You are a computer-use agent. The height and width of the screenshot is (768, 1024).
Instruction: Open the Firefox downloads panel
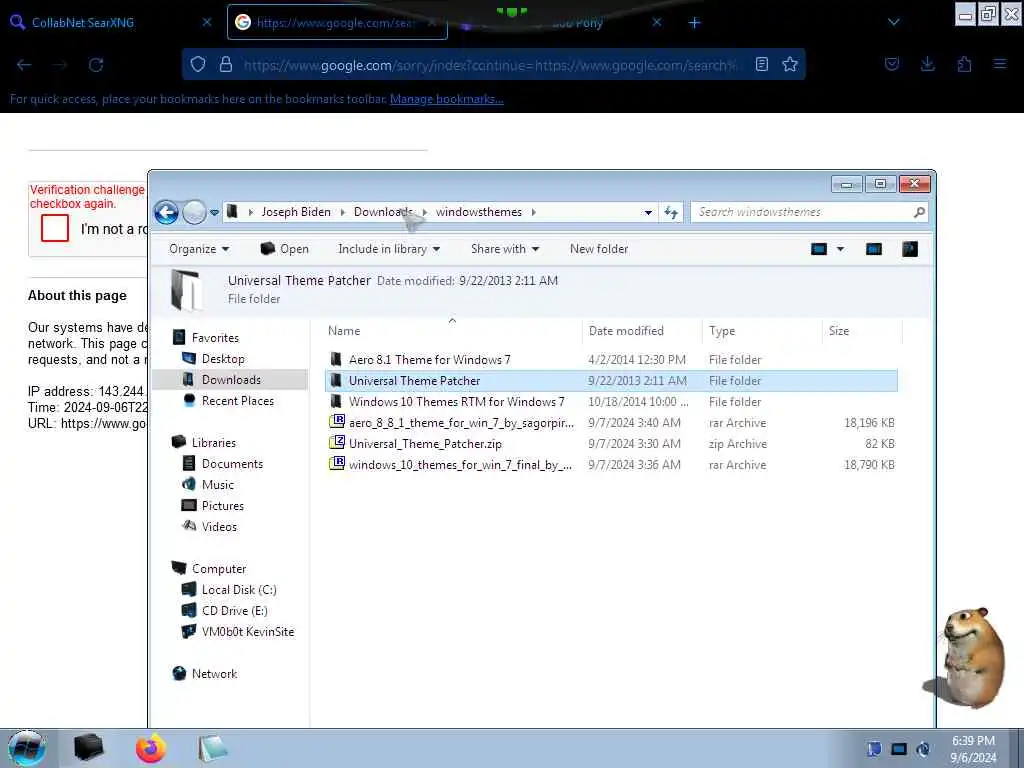tap(927, 64)
